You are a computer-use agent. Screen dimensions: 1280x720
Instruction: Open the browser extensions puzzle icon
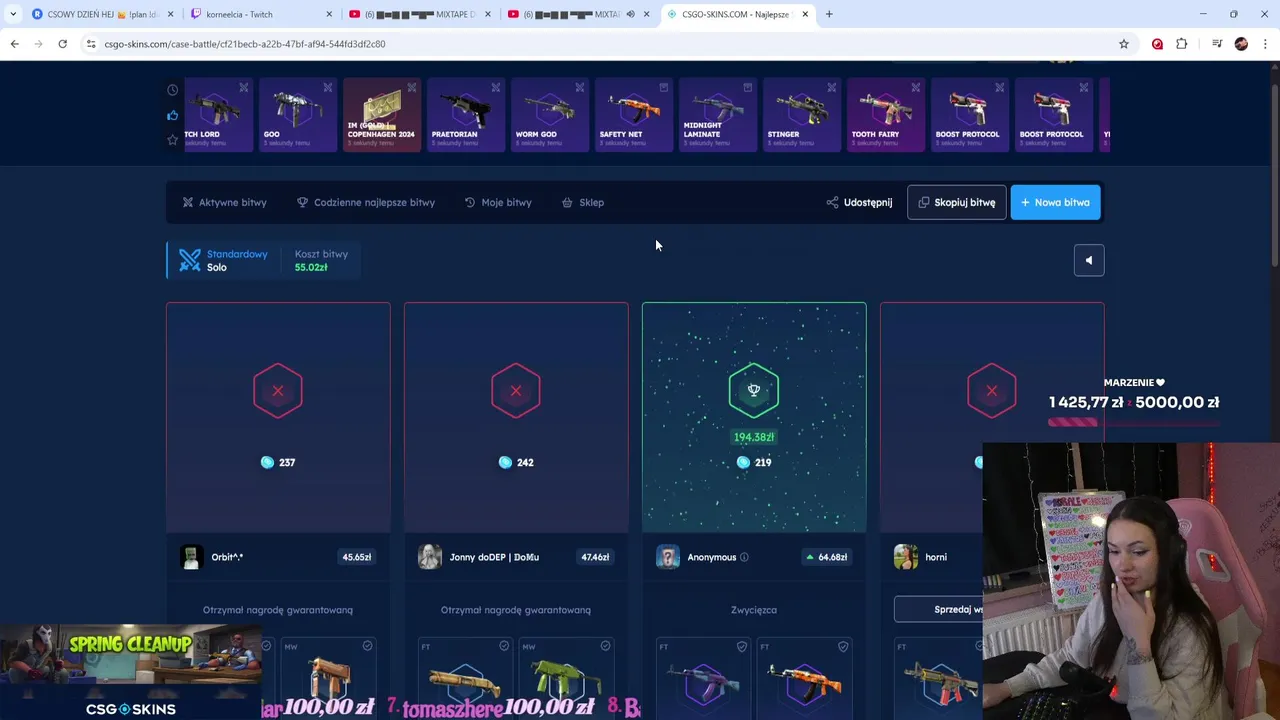coord(1182,44)
